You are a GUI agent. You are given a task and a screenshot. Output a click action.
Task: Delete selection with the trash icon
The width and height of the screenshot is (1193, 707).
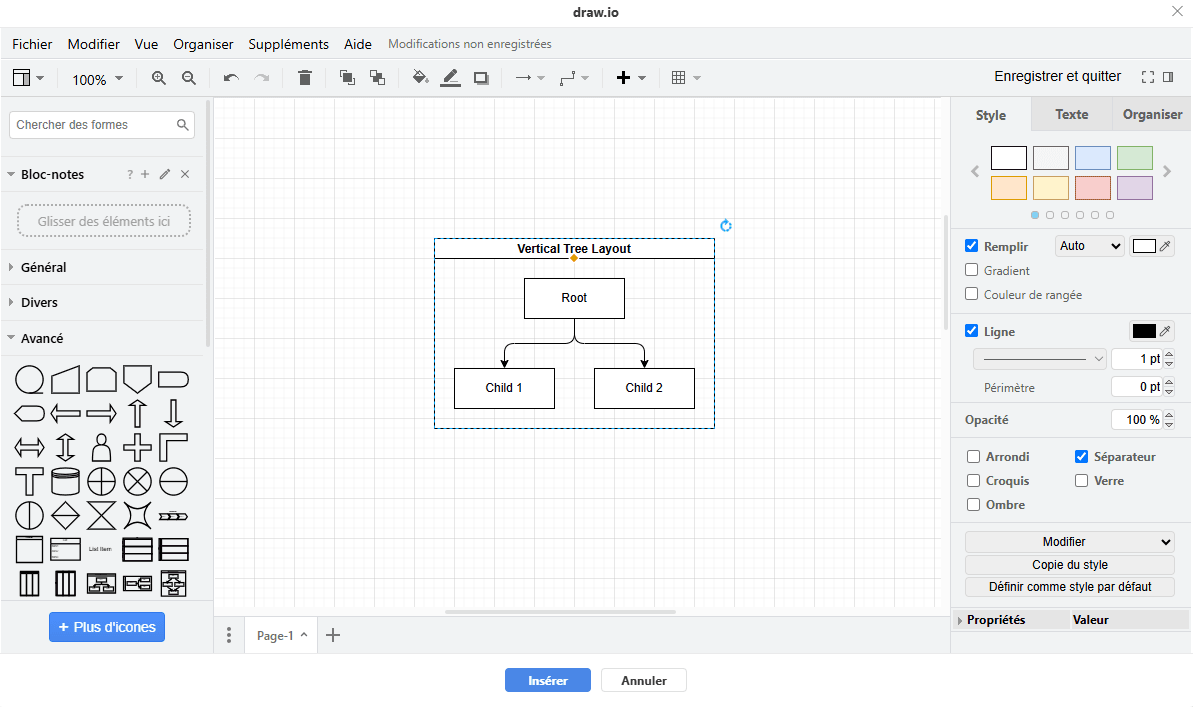coord(305,78)
